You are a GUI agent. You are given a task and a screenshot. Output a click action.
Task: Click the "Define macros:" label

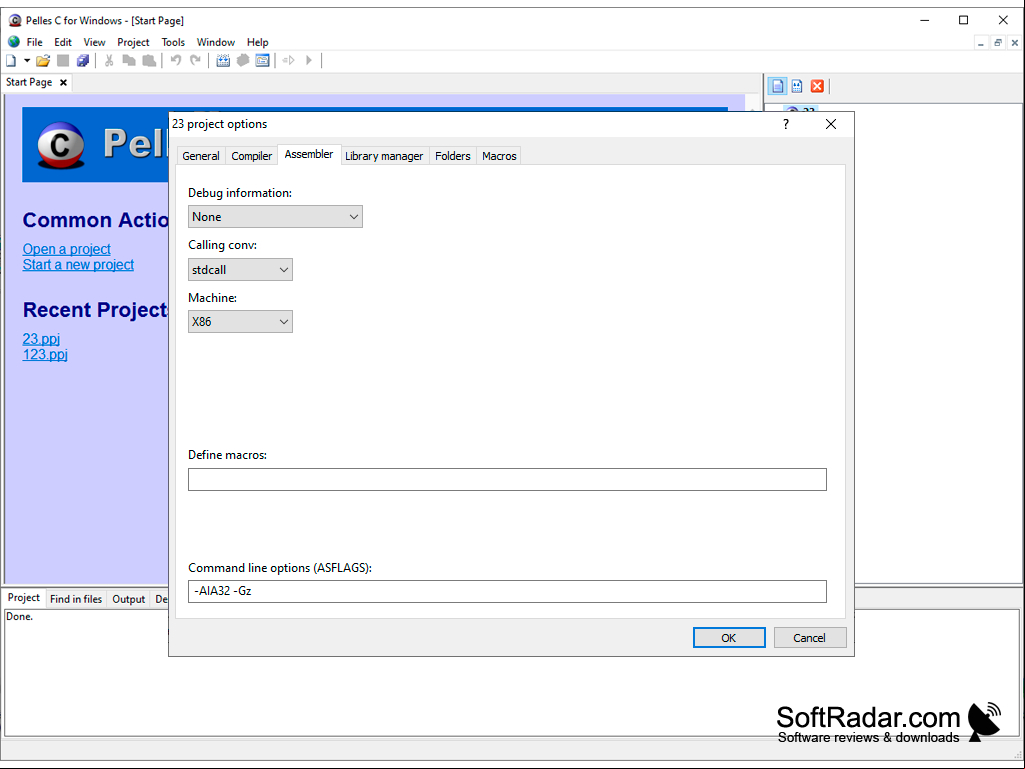[227, 455]
